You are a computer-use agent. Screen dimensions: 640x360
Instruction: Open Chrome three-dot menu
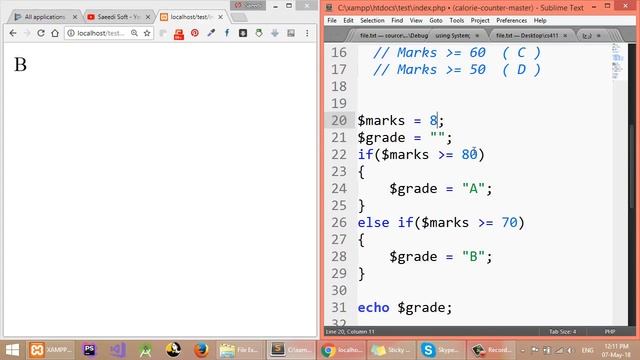[x=307, y=33]
